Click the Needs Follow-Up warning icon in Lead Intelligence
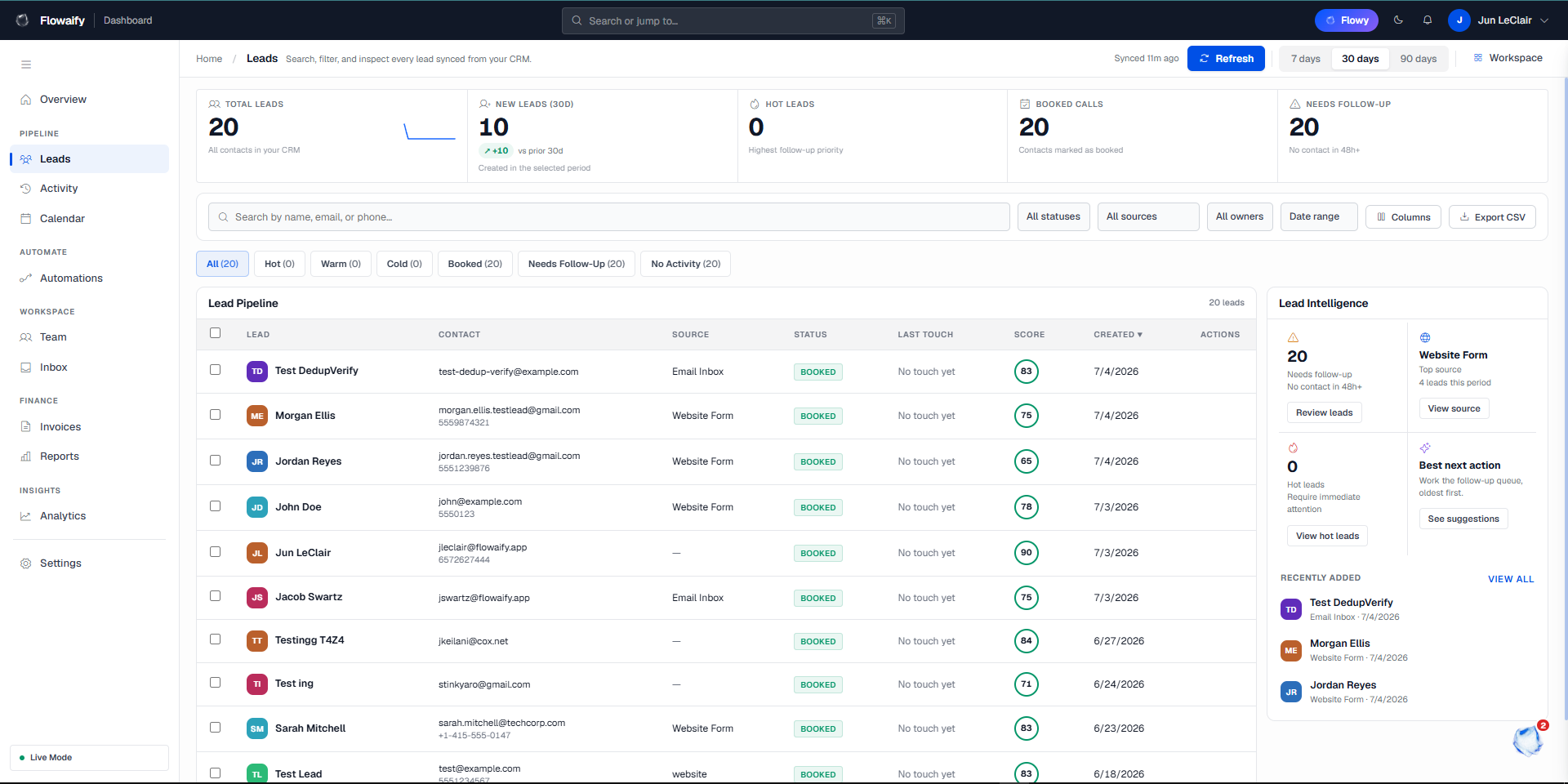This screenshot has width=1568, height=784. click(1293, 338)
